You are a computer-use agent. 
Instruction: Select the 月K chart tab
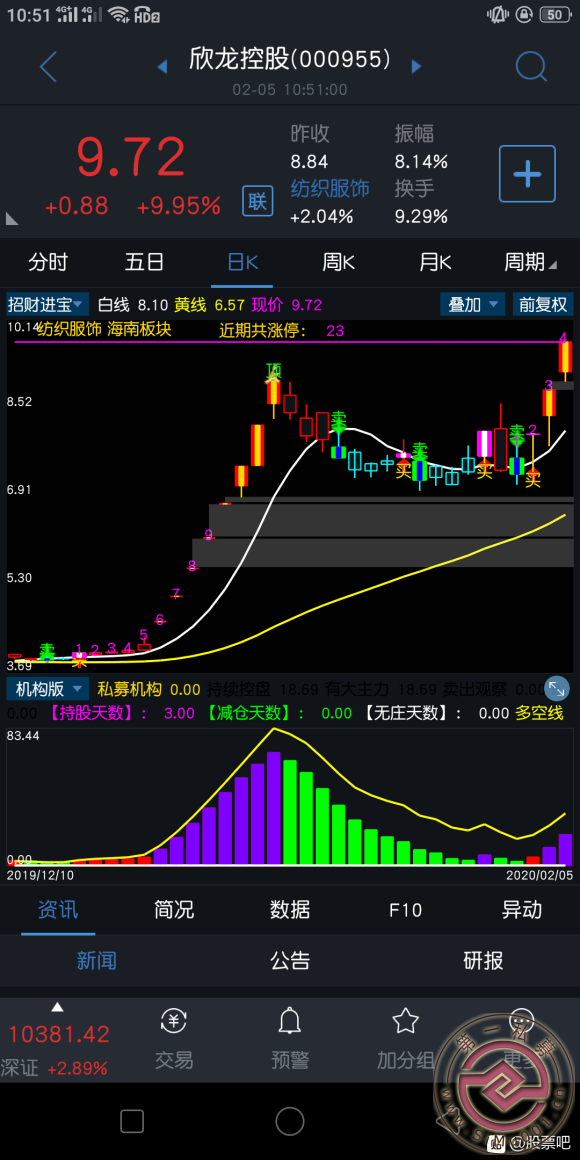pyautogui.click(x=435, y=262)
